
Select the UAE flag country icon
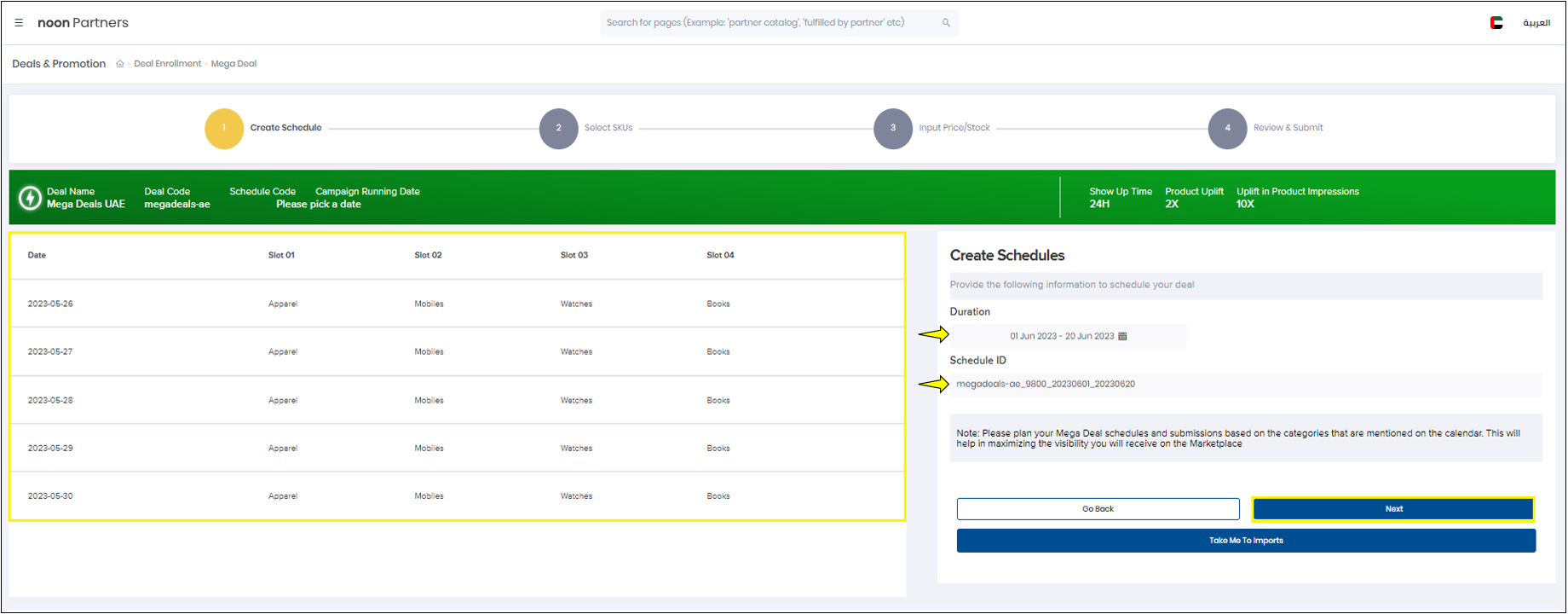pos(1496,23)
